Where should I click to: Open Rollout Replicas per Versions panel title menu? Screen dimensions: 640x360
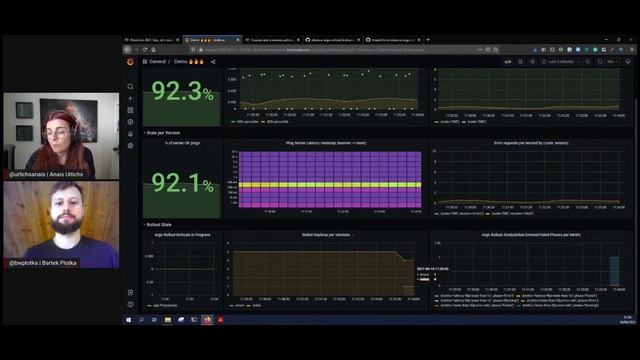pos(326,235)
